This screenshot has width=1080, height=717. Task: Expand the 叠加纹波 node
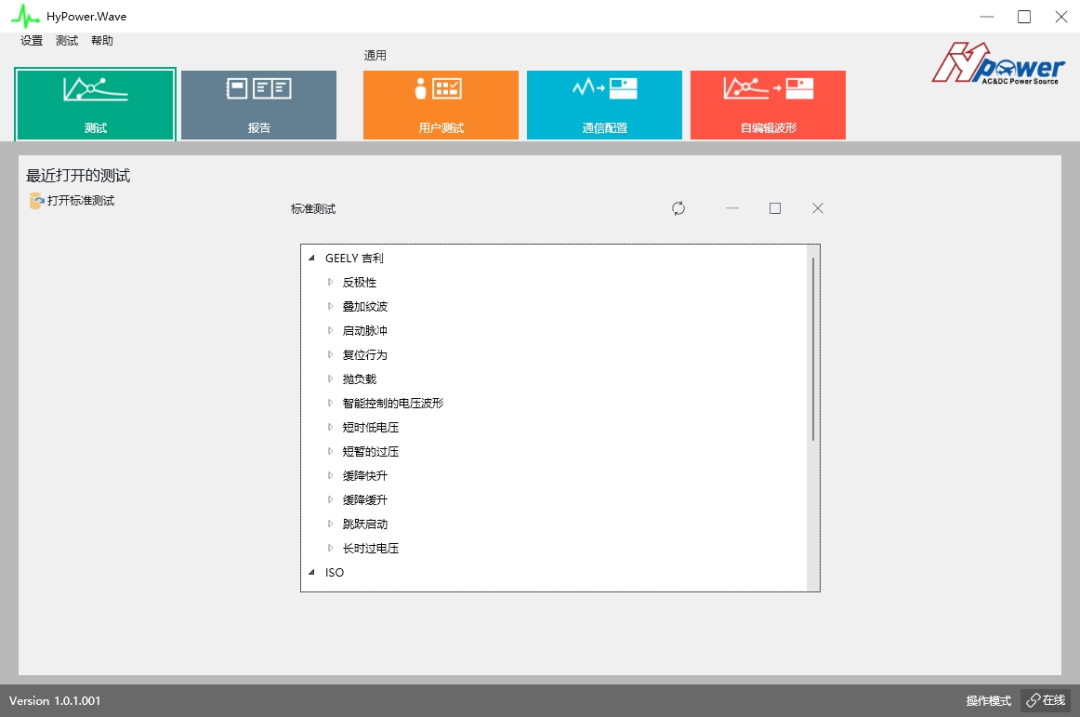pos(330,306)
